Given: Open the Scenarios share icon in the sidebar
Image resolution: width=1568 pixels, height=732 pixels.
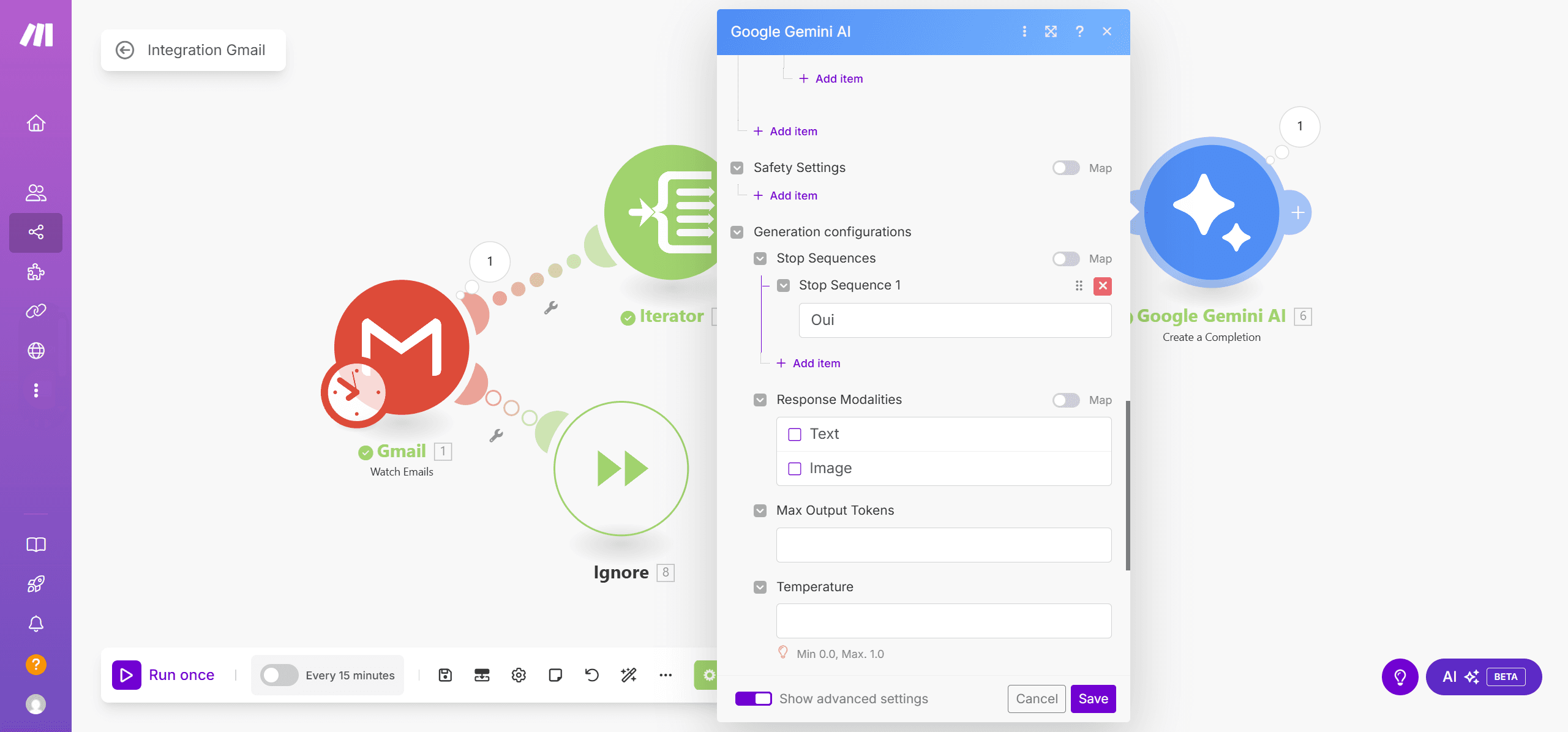Looking at the screenshot, I should pos(36,233).
